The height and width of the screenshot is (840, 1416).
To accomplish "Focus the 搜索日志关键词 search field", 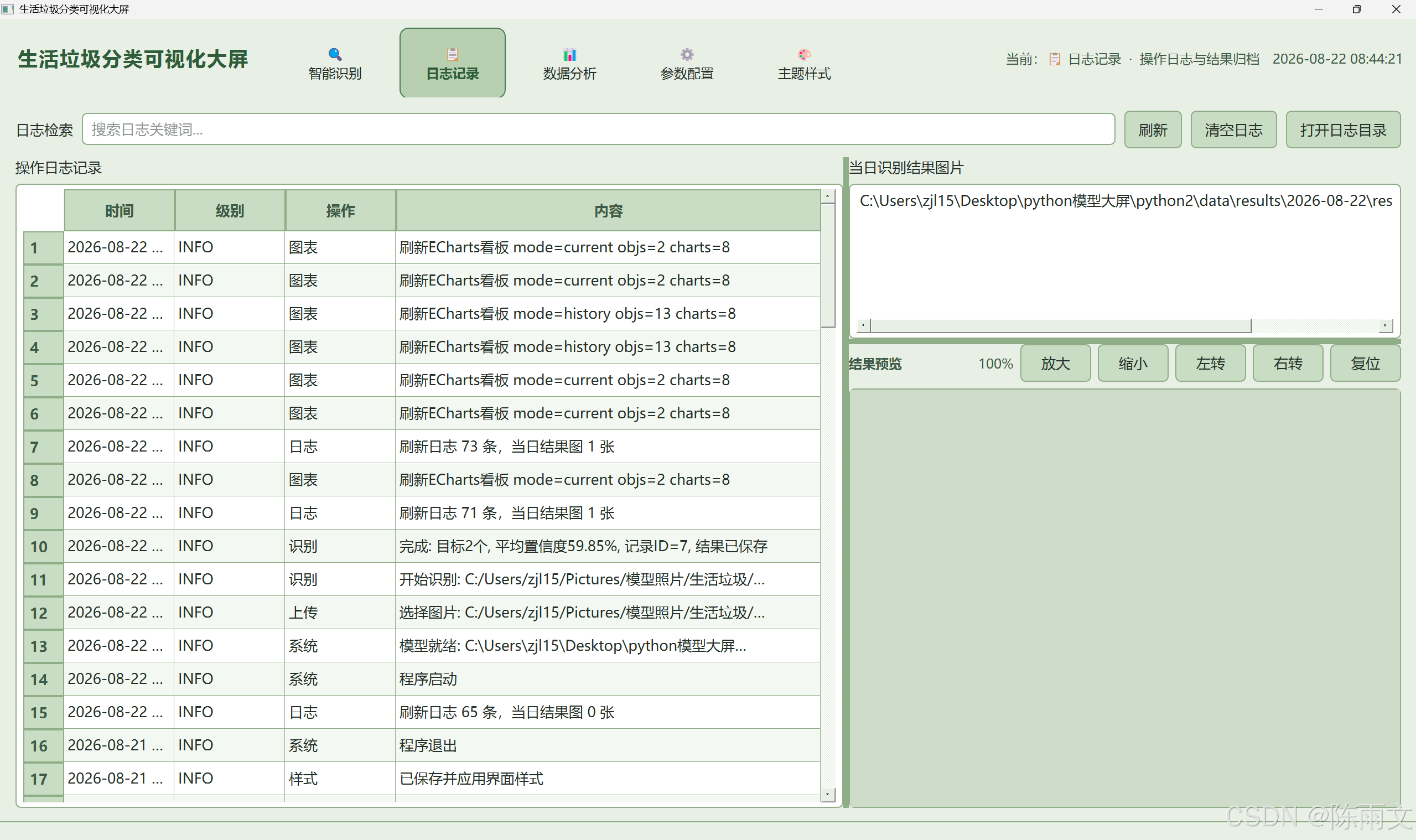I will [x=598, y=129].
